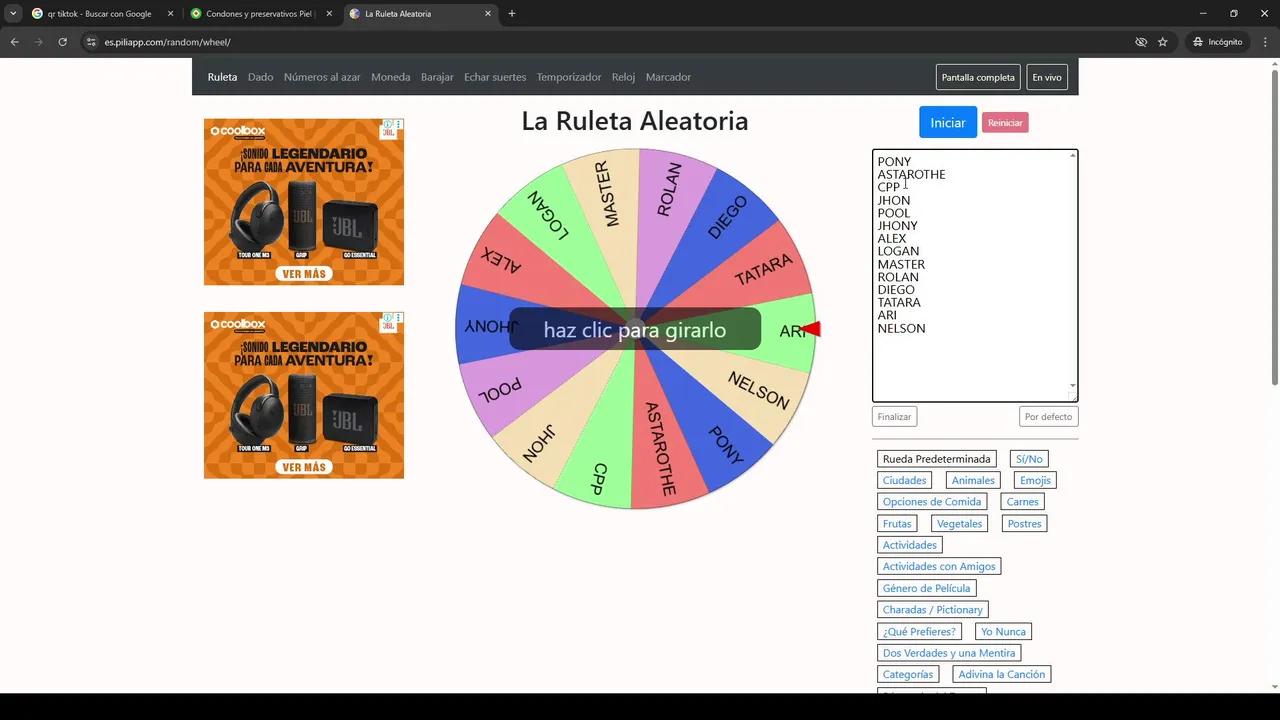This screenshot has width=1280, height=720.
Task: Select the Género de Película preset
Action: (x=926, y=588)
